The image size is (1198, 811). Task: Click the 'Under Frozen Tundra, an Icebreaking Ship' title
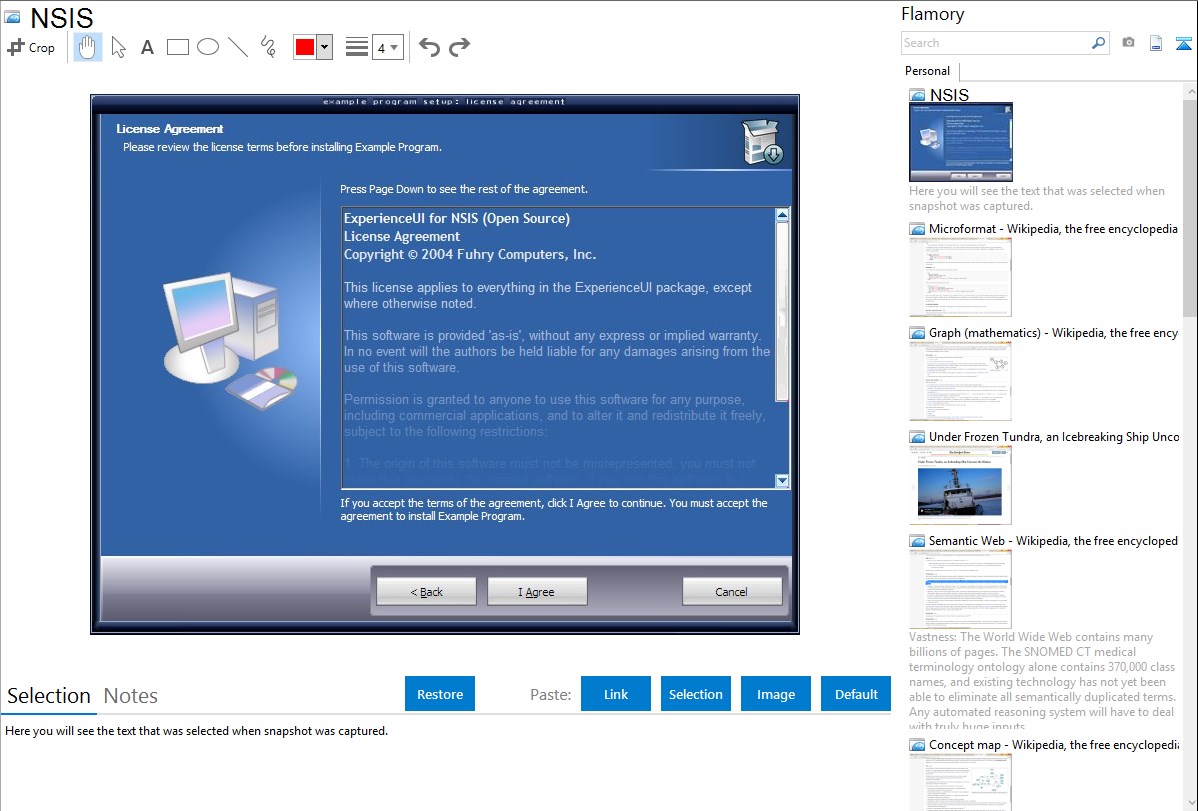1054,437
